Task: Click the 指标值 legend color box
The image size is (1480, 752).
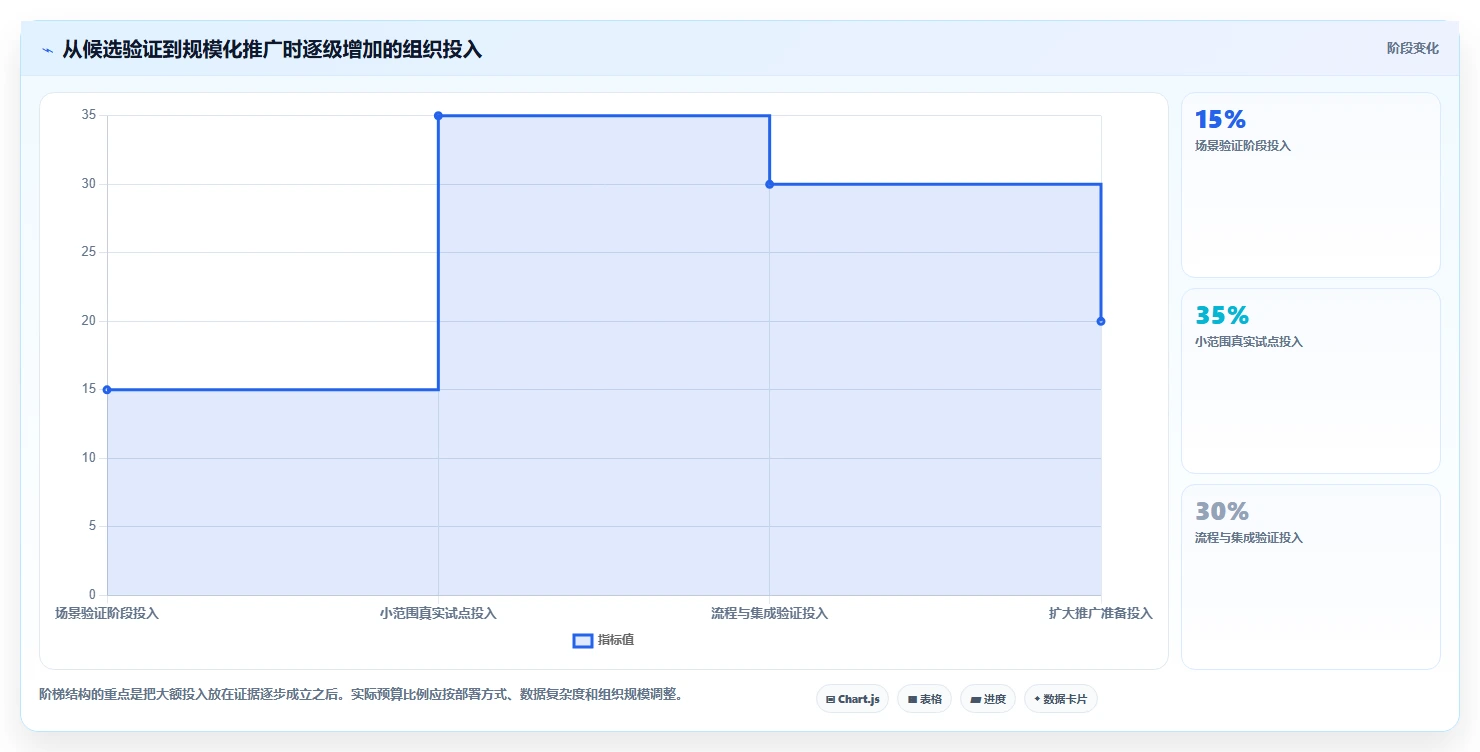Action: coord(583,641)
